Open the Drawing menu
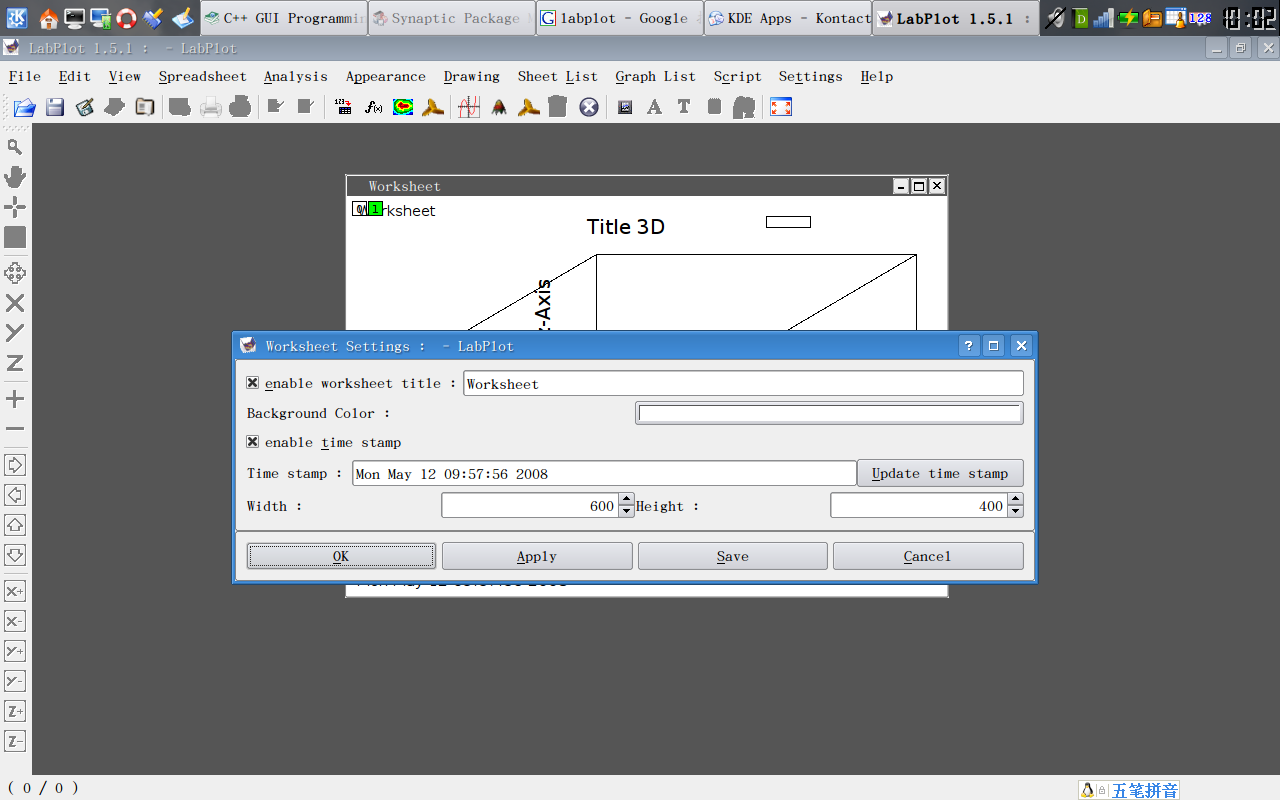Image resolution: width=1280 pixels, height=800 pixels. (471, 76)
